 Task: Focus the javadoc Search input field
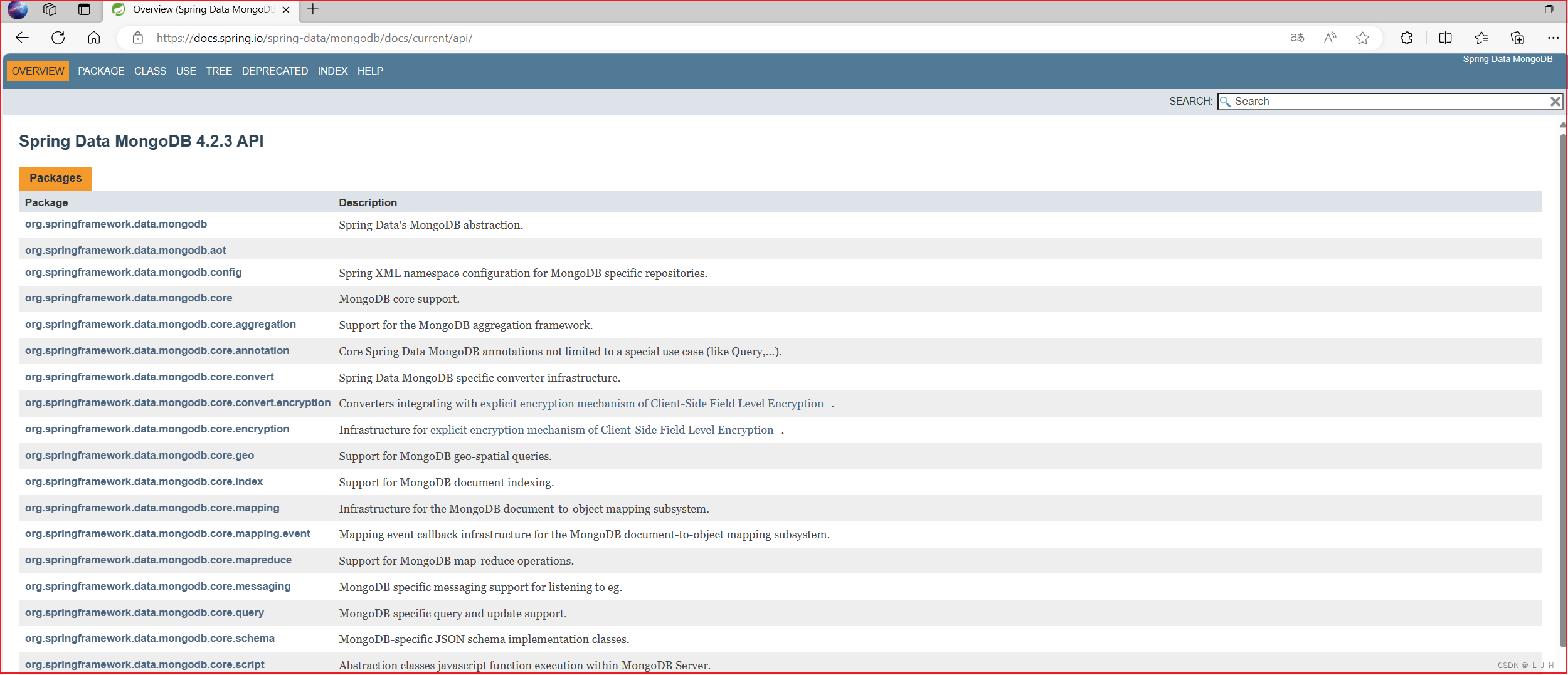click(x=1389, y=102)
